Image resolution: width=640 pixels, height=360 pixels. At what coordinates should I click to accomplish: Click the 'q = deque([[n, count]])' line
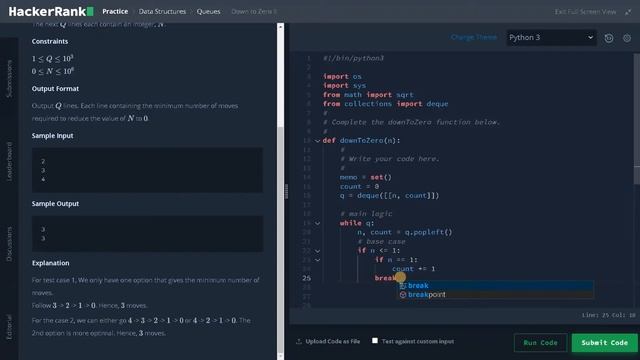coord(389,196)
